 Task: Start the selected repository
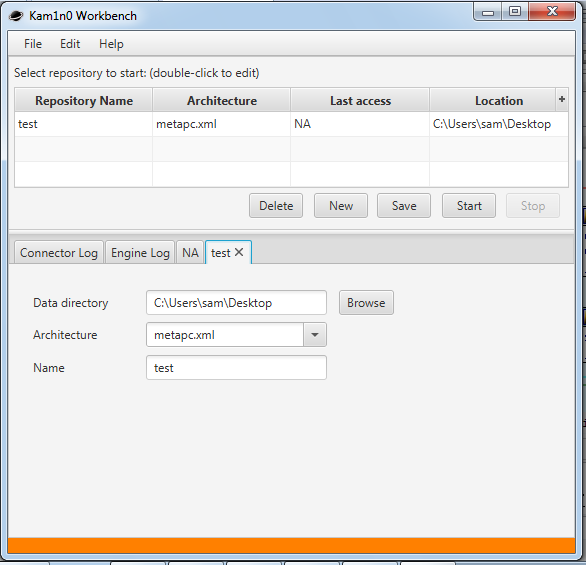(x=469, y=206)
